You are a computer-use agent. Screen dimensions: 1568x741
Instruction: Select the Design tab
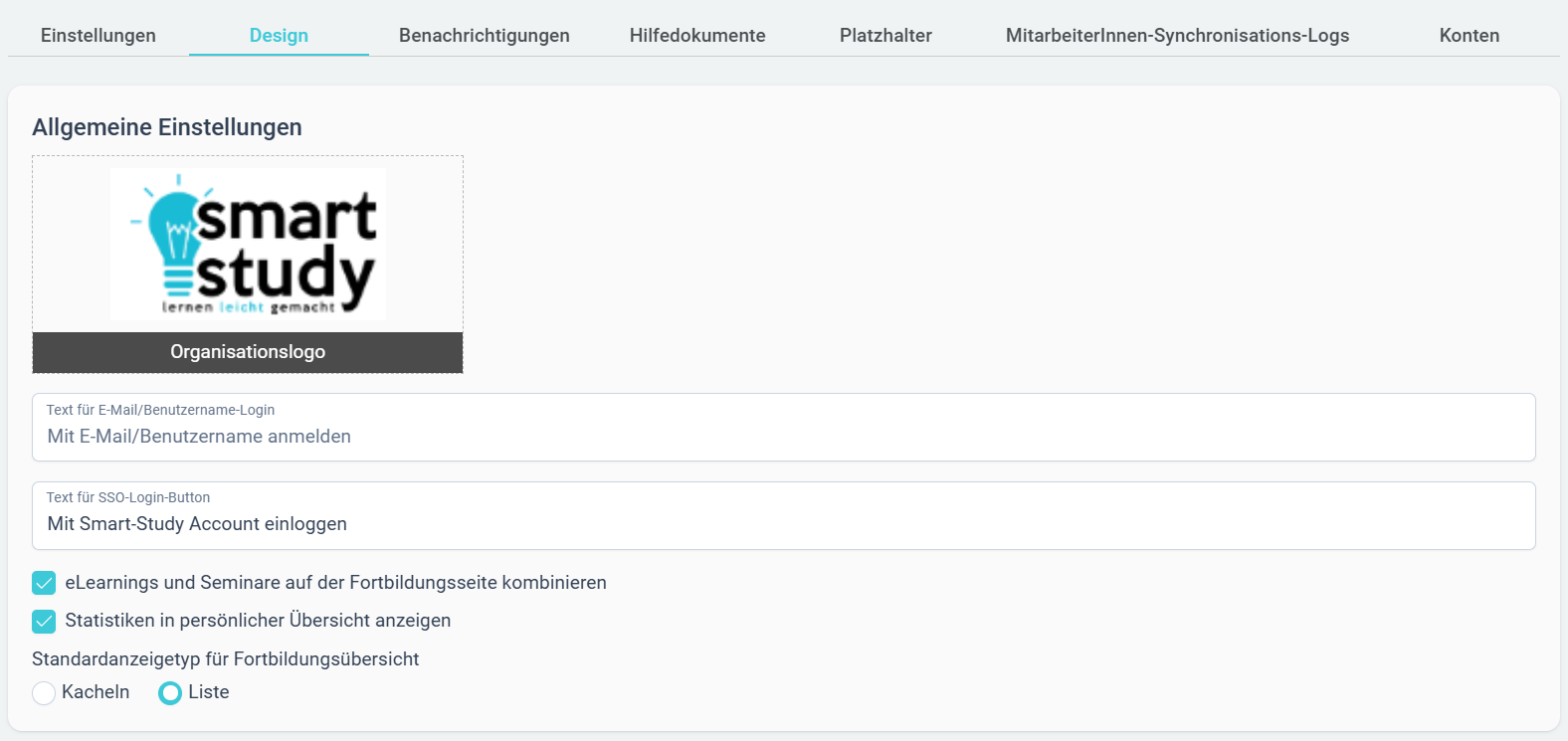click(279, 36)
